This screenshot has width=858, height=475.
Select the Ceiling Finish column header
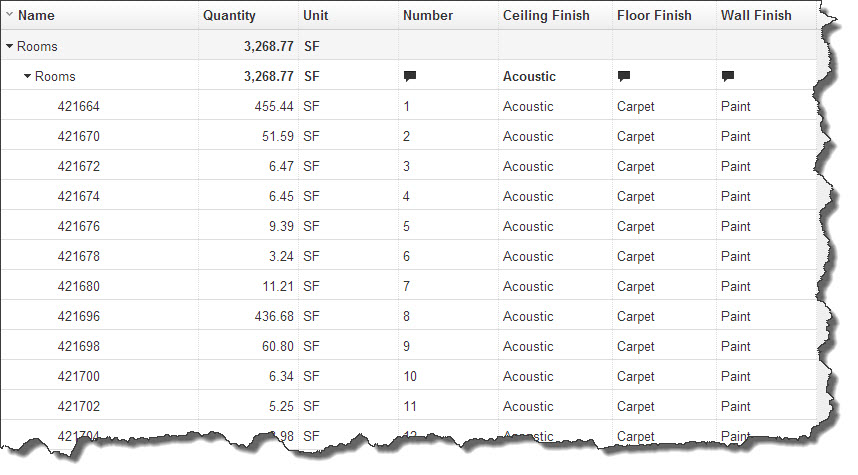[x=546, y=15]
